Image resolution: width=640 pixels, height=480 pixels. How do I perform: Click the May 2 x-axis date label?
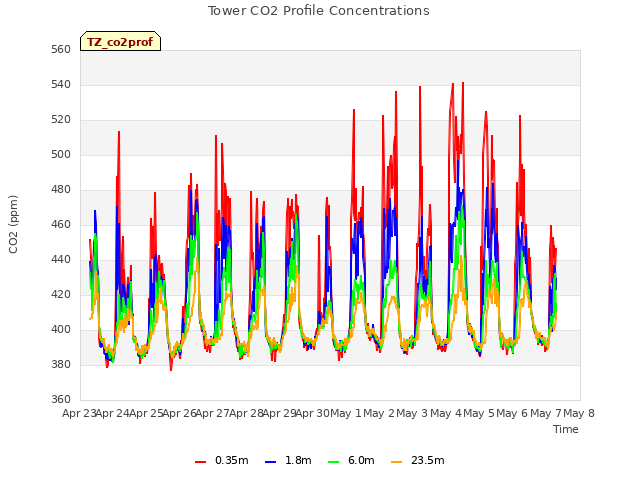click(x=379, y=413)
